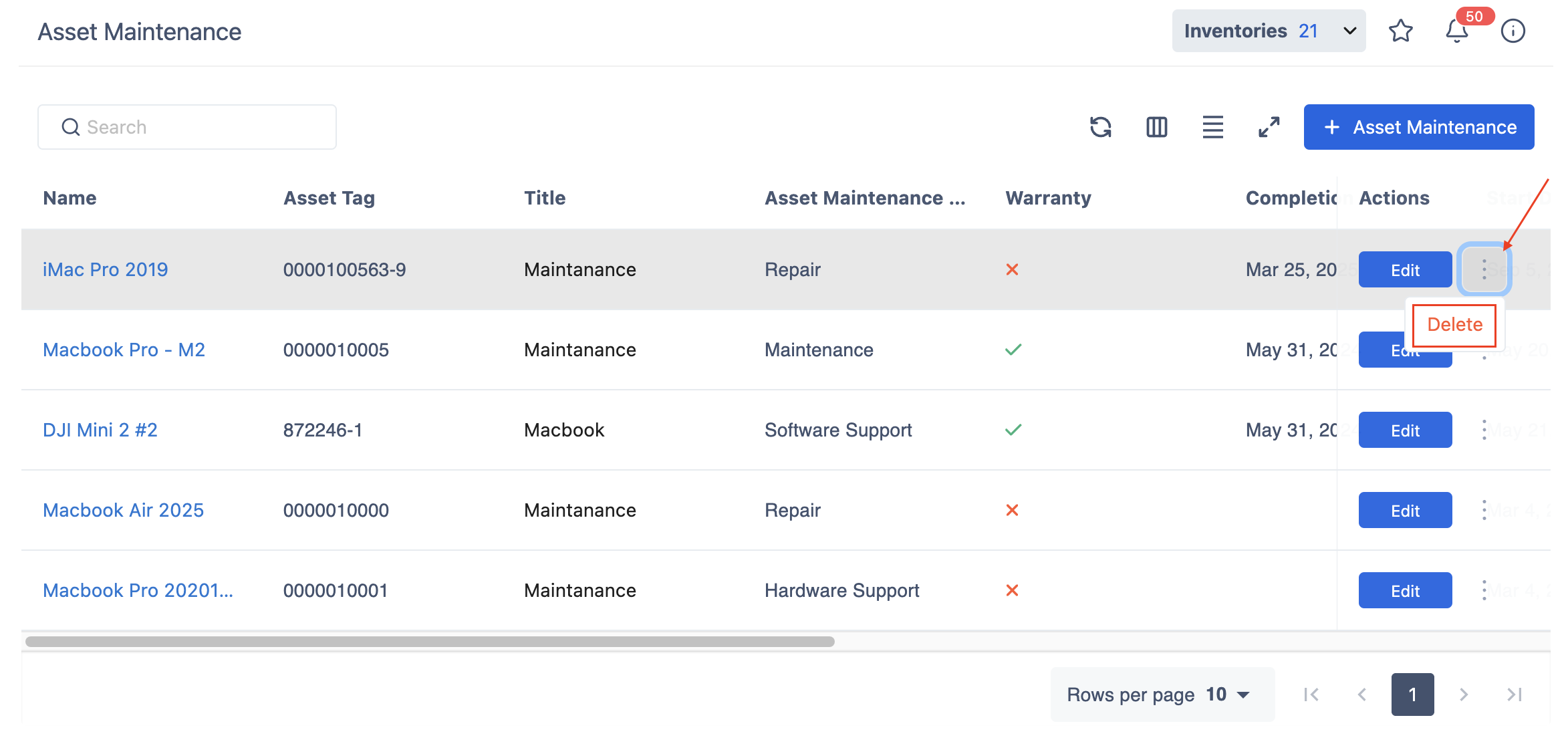The width and height of the screenshot is (1568, 754).
Task: Click the info circle icon
Action: pyautogui.click(x=1513, y=31)
